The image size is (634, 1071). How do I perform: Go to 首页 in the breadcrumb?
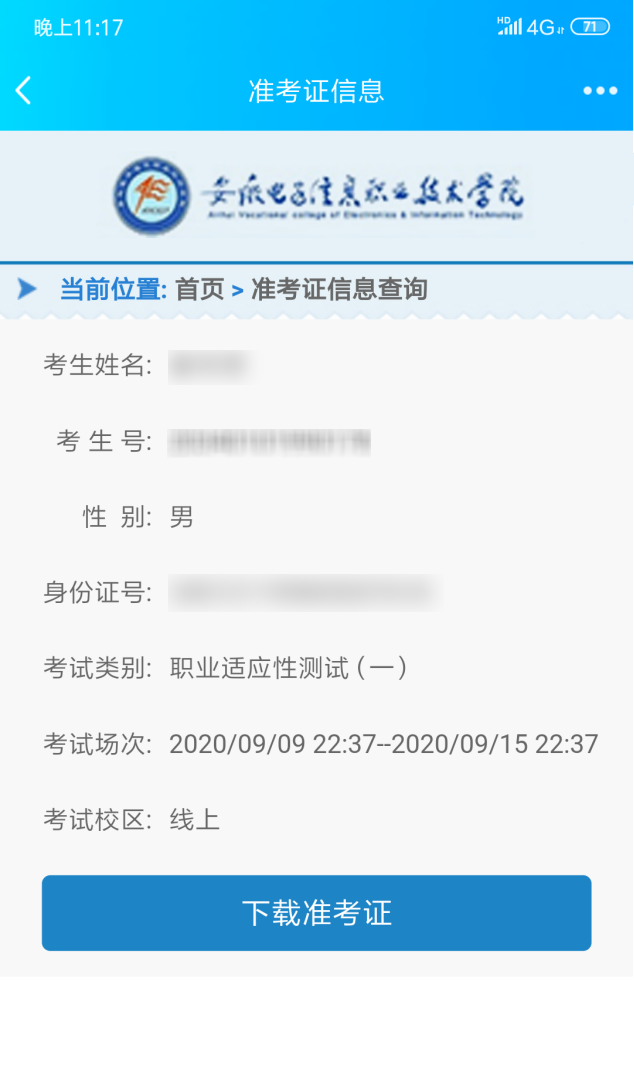coord(200,289)
